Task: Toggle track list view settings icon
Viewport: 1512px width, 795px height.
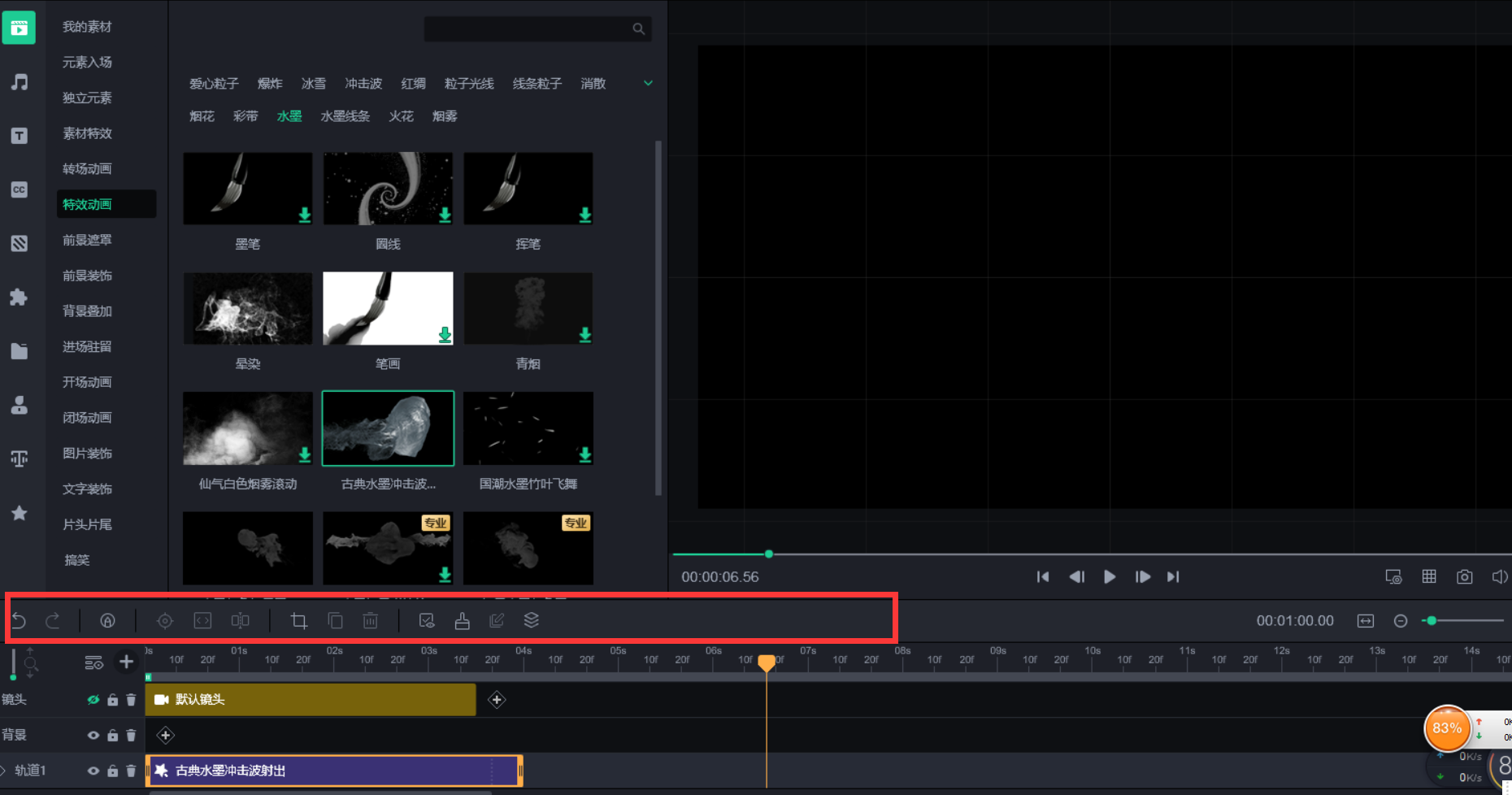Action: click(x=94, y=663)
